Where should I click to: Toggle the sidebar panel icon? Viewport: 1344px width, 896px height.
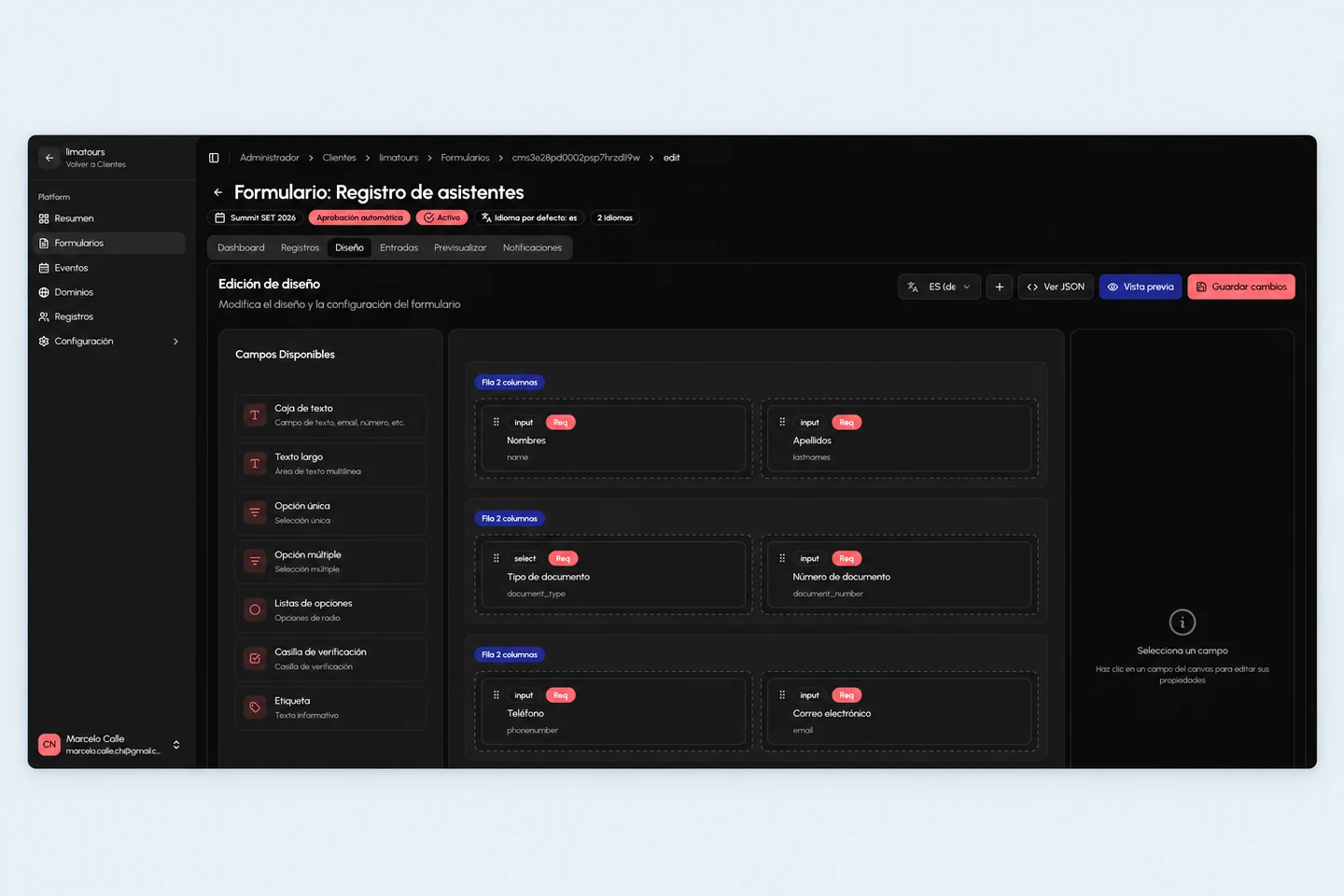click(214, 158)
